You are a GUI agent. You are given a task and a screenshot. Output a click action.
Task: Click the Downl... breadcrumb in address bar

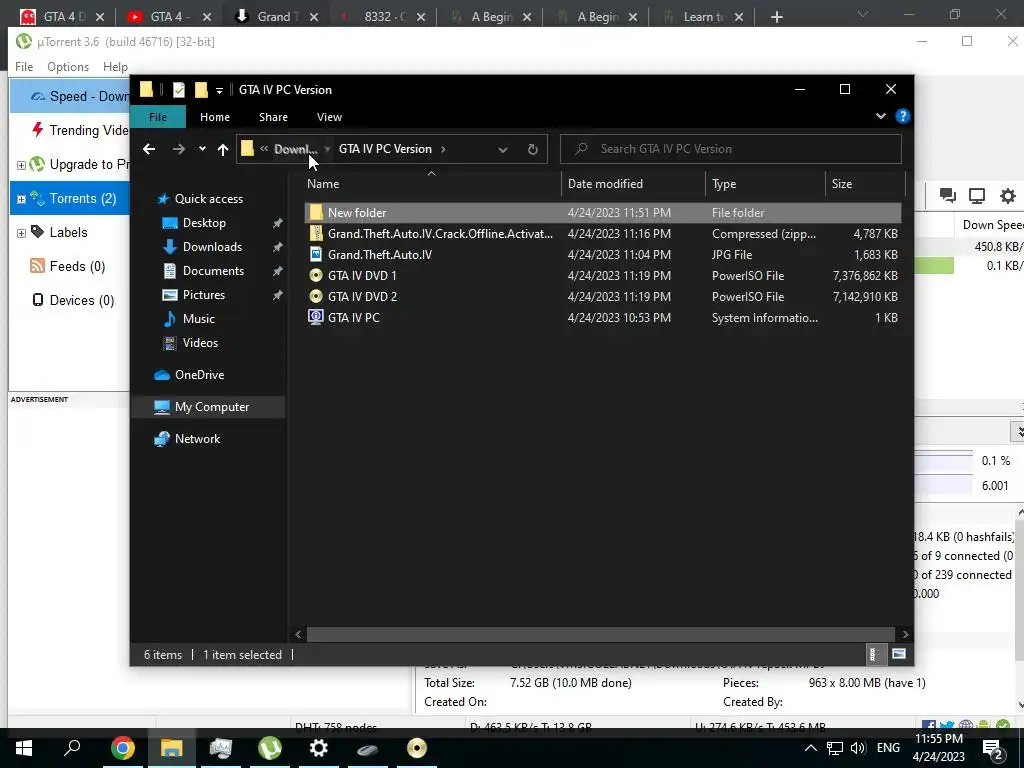tap(295, 149)
